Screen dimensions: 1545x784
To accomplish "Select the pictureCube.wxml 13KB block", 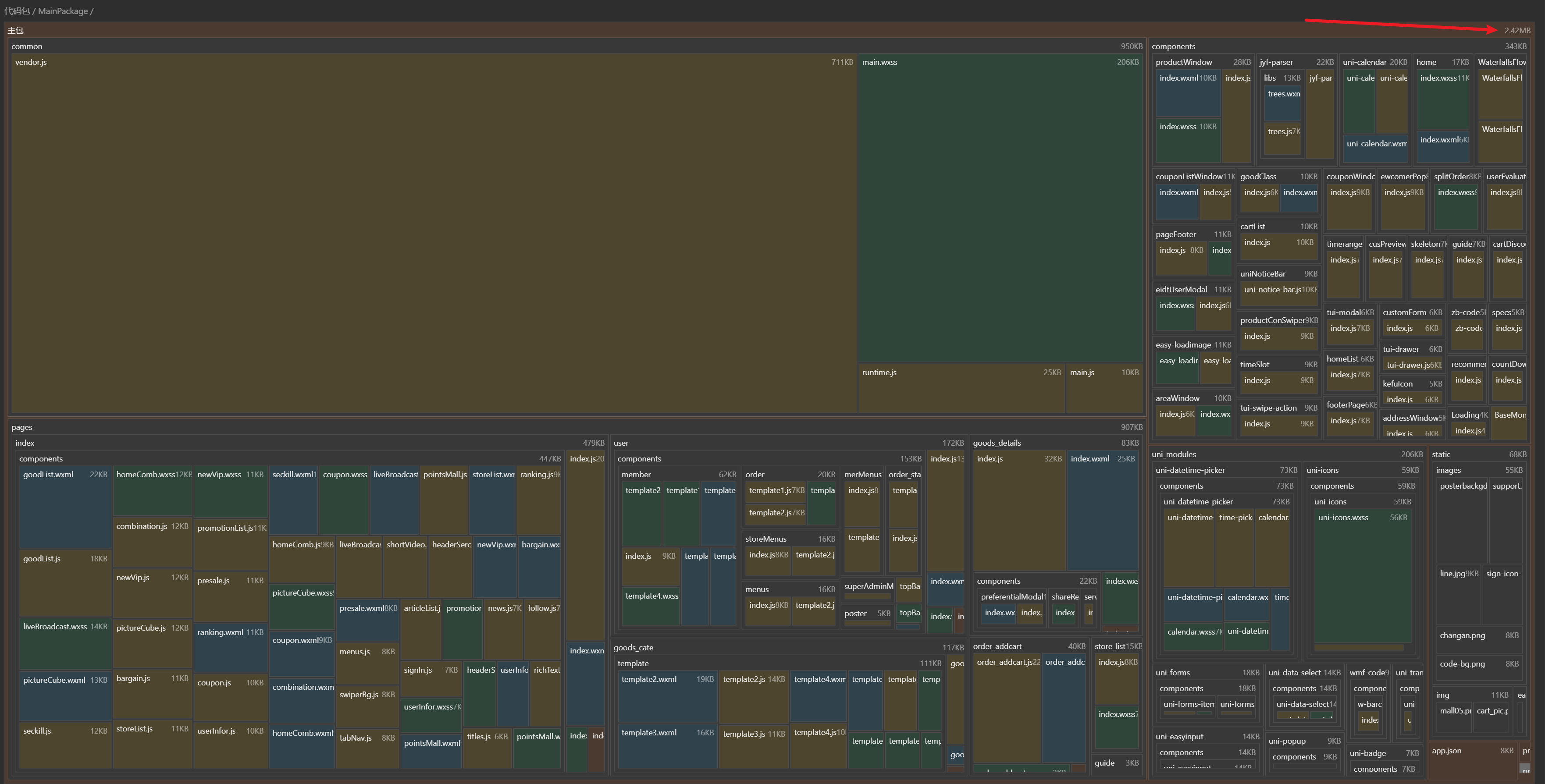I will (x=65, y=696).
